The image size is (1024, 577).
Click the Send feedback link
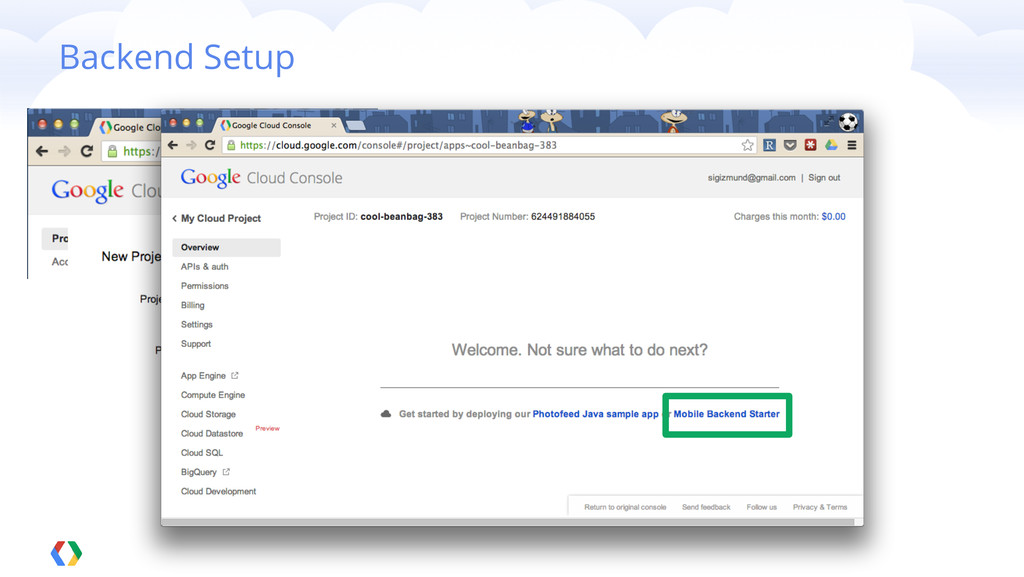[x=706, y=507]
